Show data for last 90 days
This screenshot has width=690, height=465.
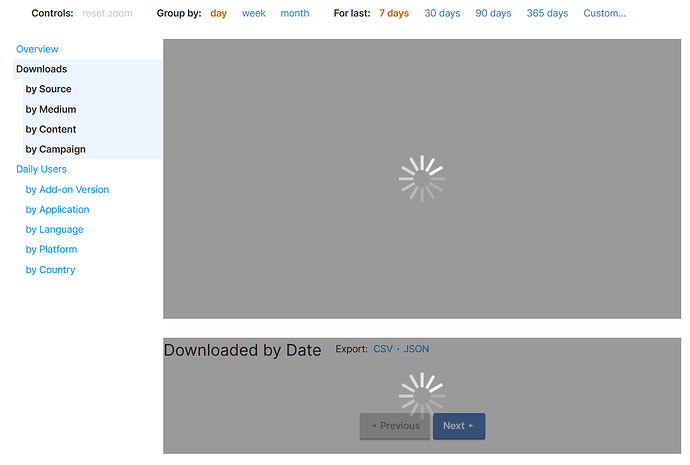pyautogui.click(x=493, y=13)
